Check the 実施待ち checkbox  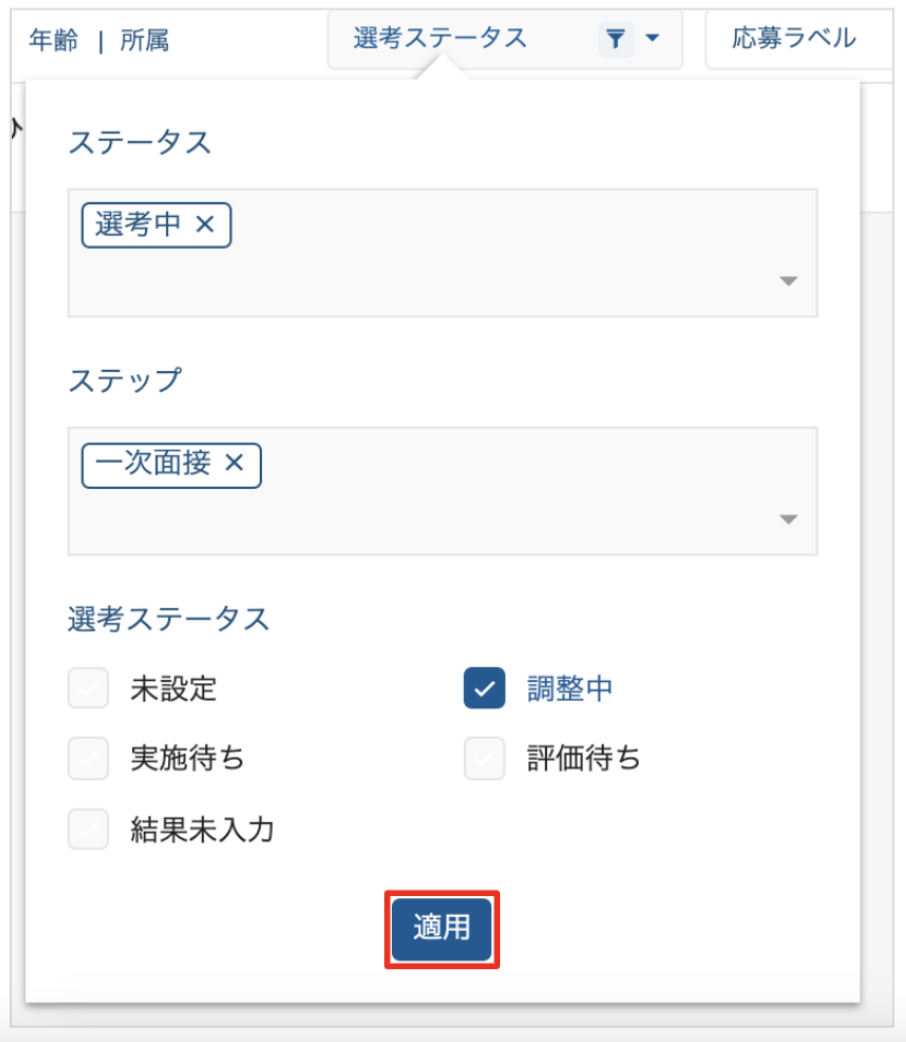click(x=88, y=758)
